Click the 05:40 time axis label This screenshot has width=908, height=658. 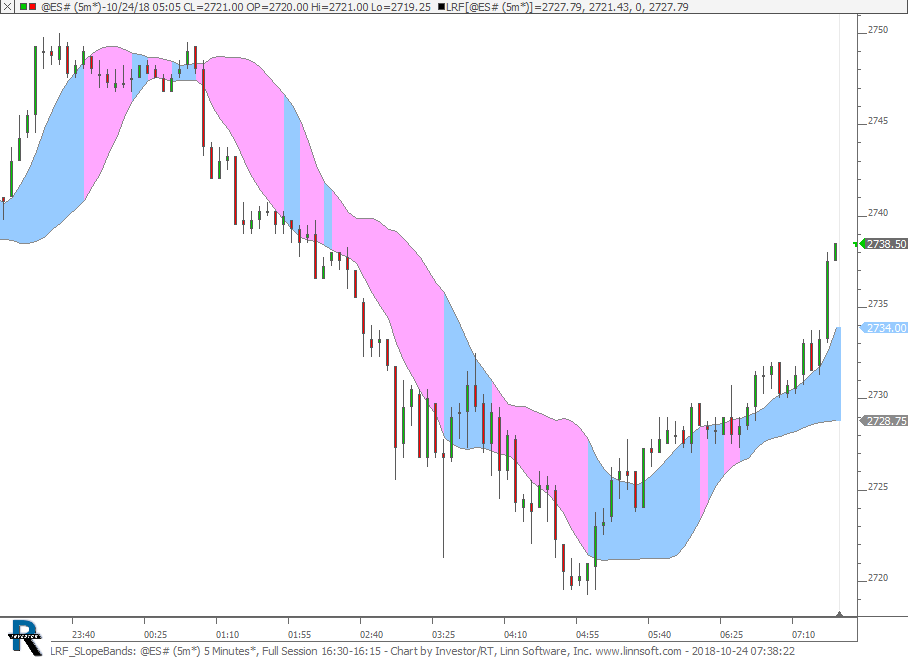tap(659, 634)
